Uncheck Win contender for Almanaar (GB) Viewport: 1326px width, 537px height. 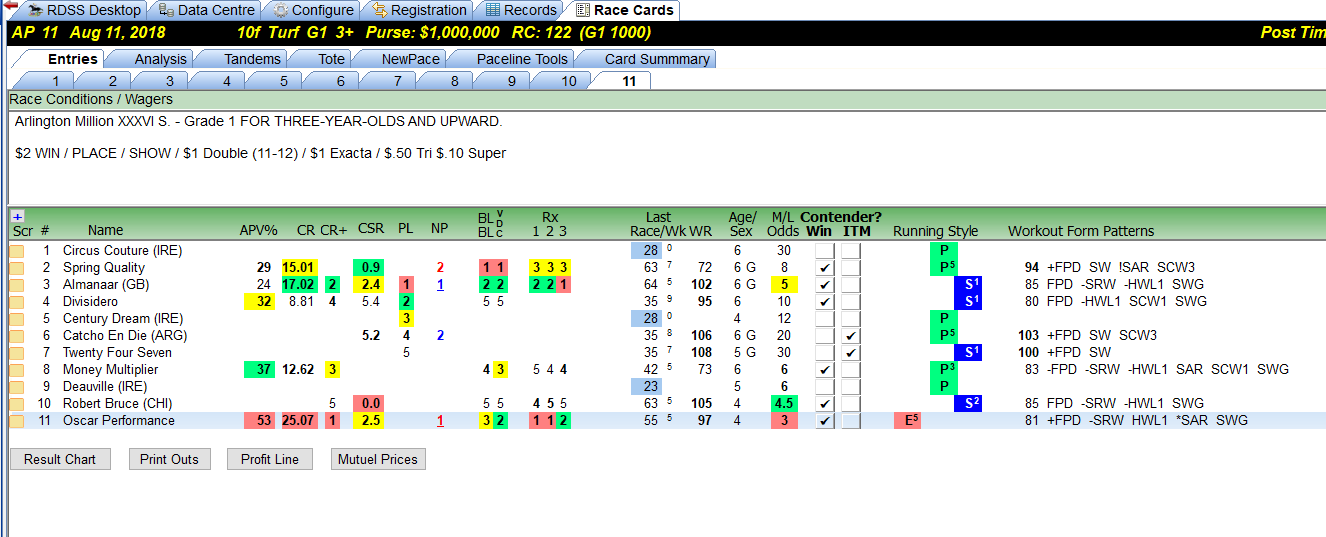pos(824,285)
